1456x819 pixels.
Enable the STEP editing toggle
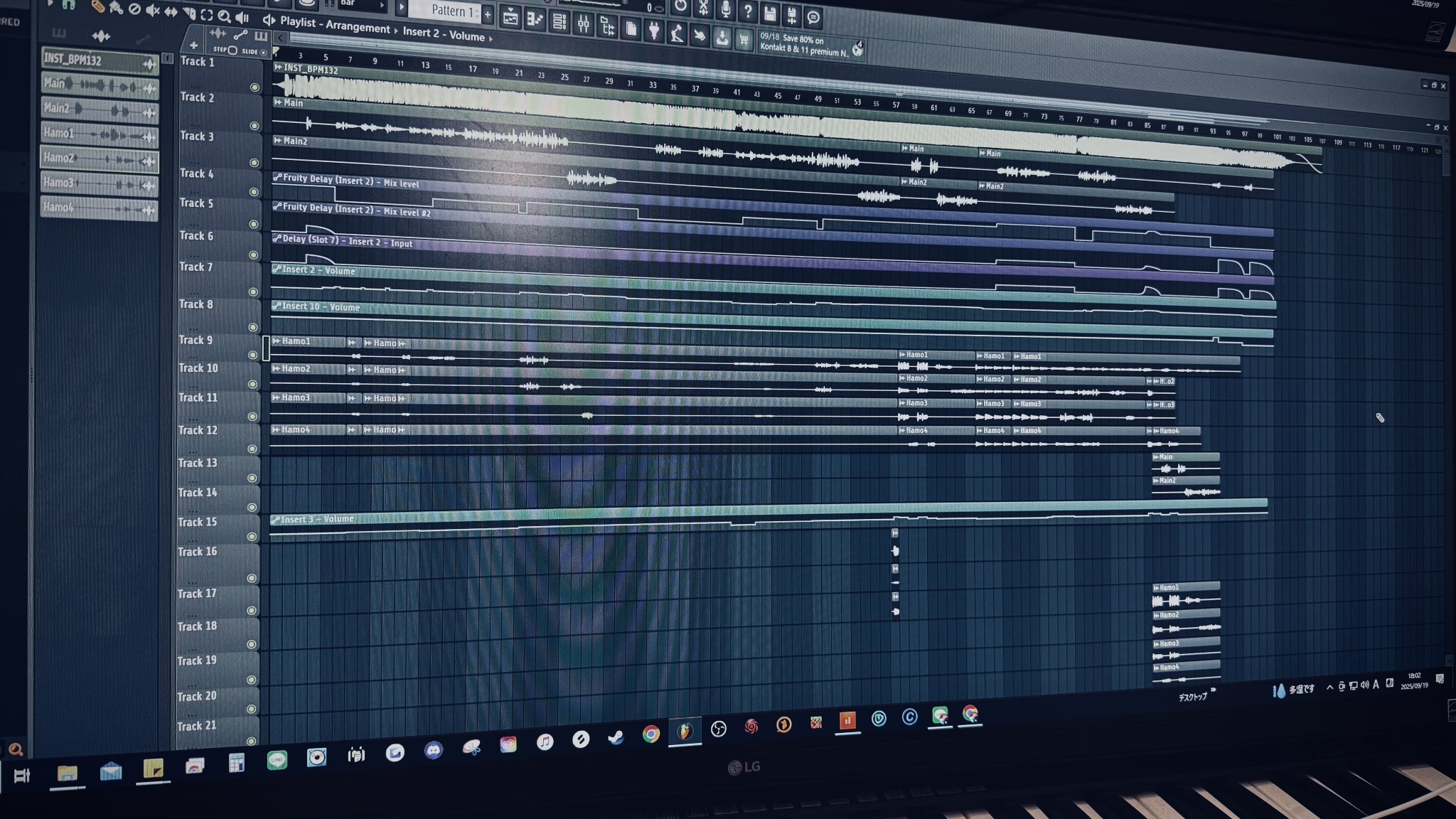tap(232, 50)
